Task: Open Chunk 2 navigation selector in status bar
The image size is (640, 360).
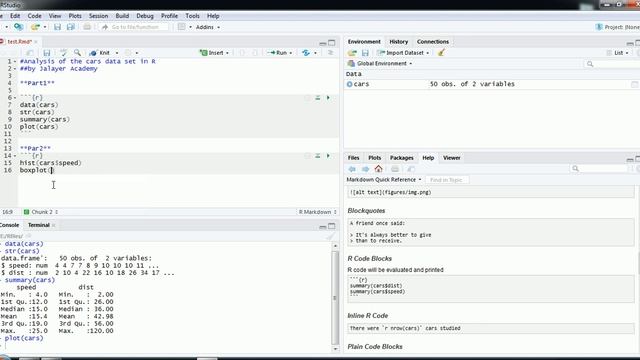Action: [41, 212]
